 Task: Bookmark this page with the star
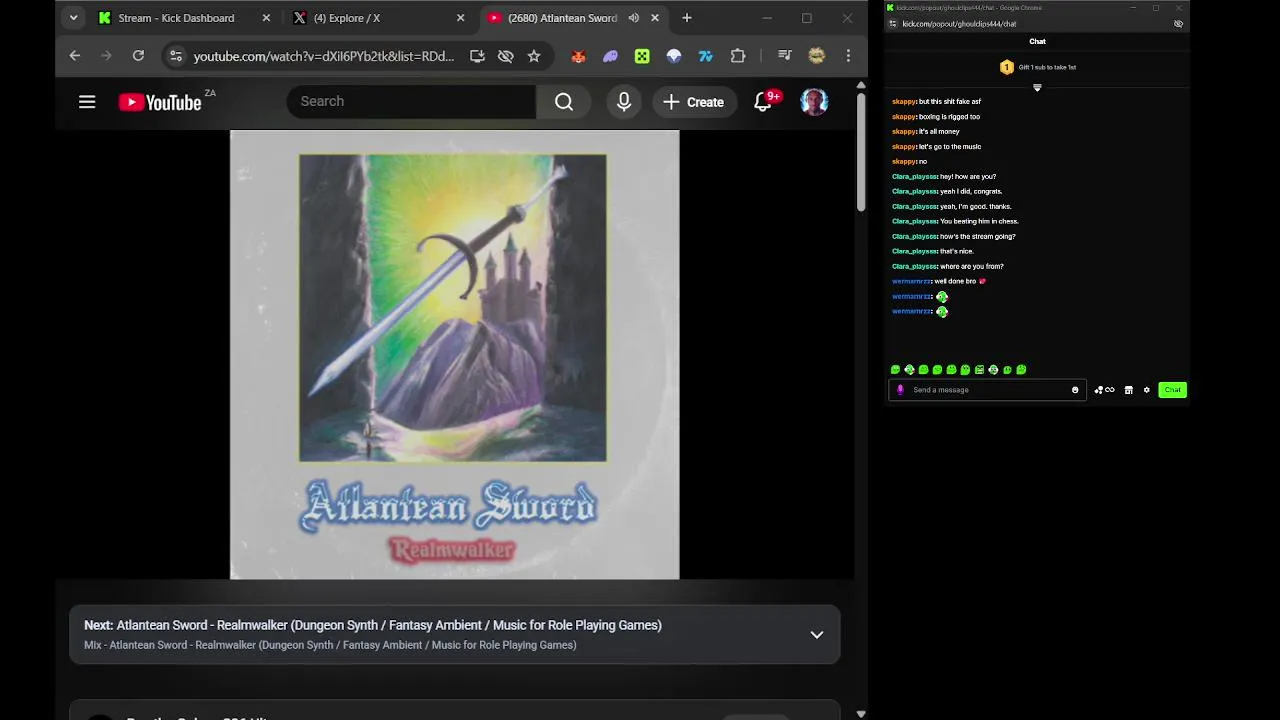(534, 56)
